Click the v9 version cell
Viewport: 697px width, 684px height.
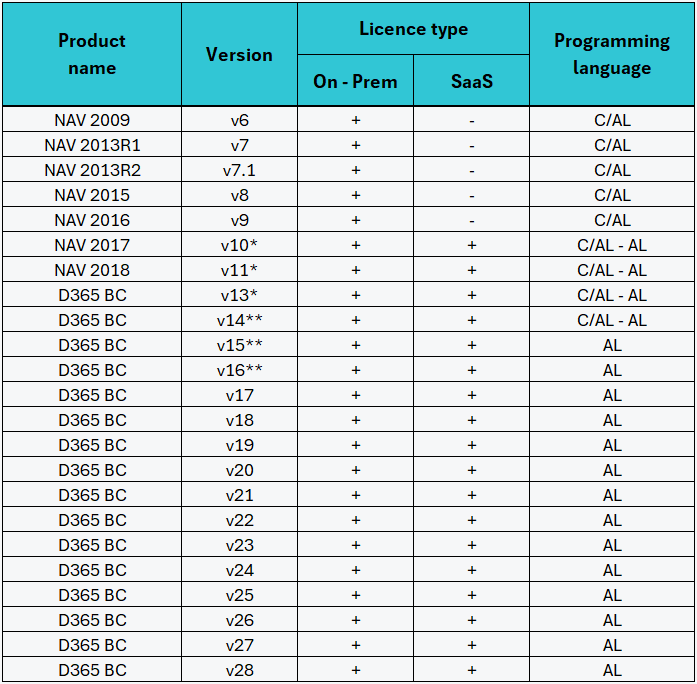pyautogui.click(x=239, y=220)
